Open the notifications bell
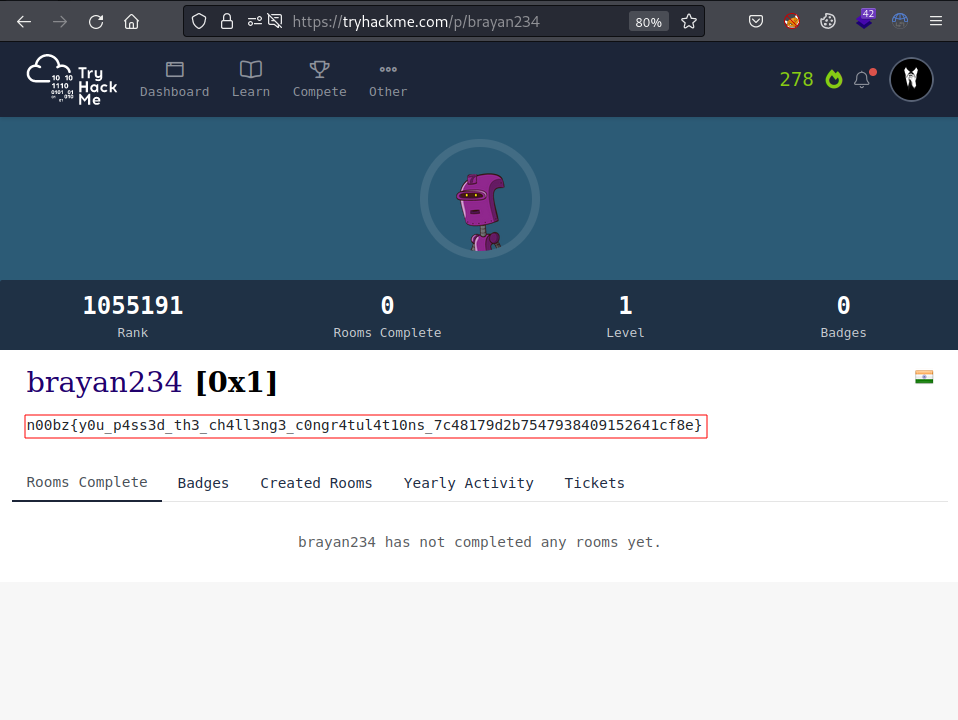 point(862,79)
